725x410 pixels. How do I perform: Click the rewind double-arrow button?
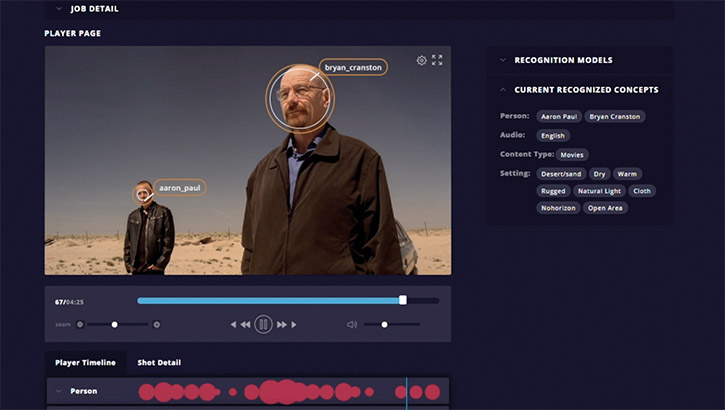pos(245,324)
